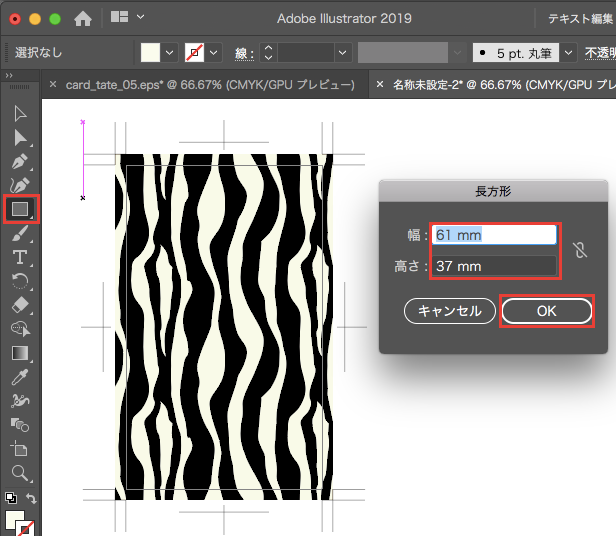Screen dimensions: 616x536
Task: Select the Rectangle tool in the toolbar
Action: tap(20, 209)
